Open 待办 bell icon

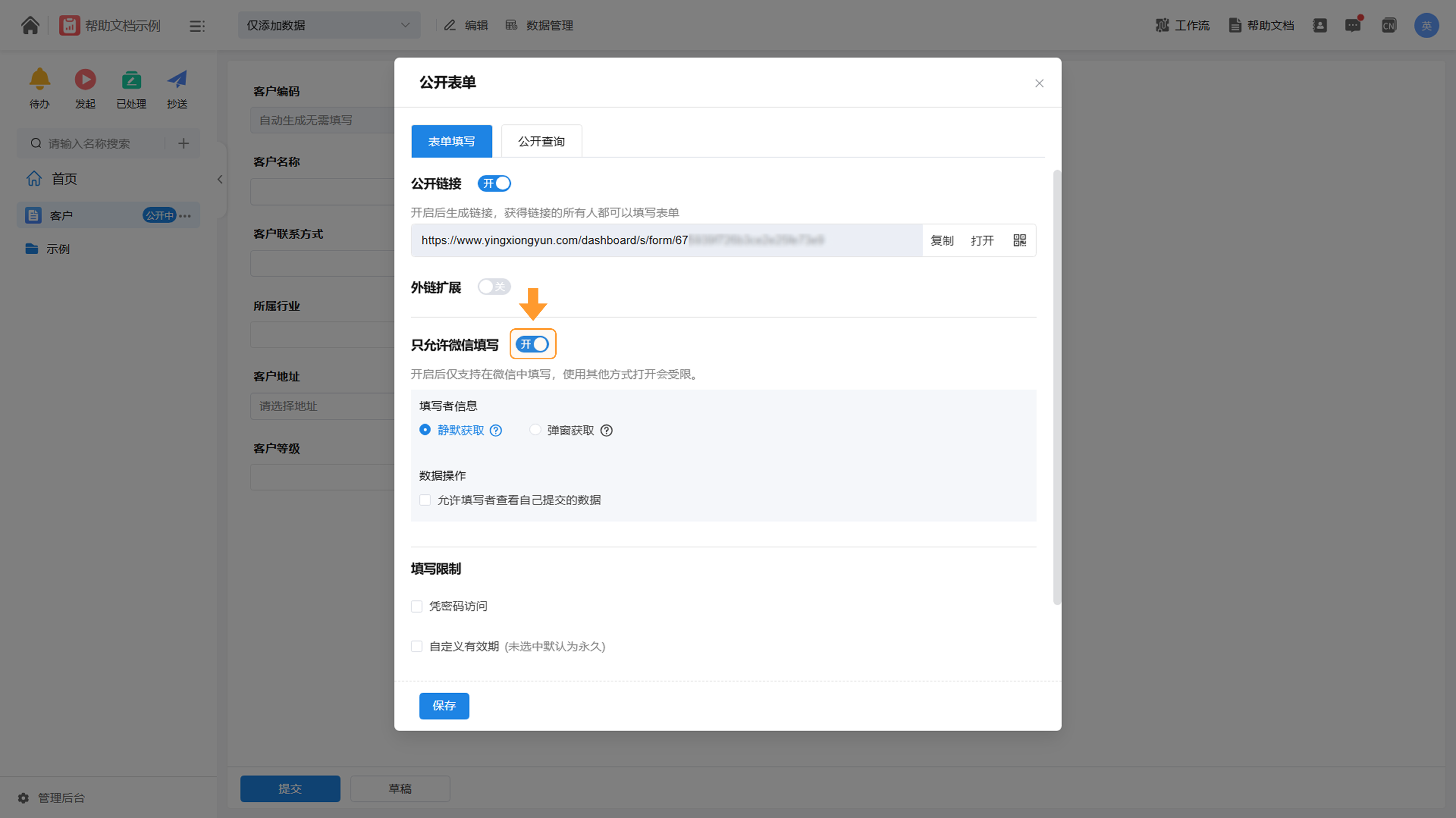[x=39, y=79]
